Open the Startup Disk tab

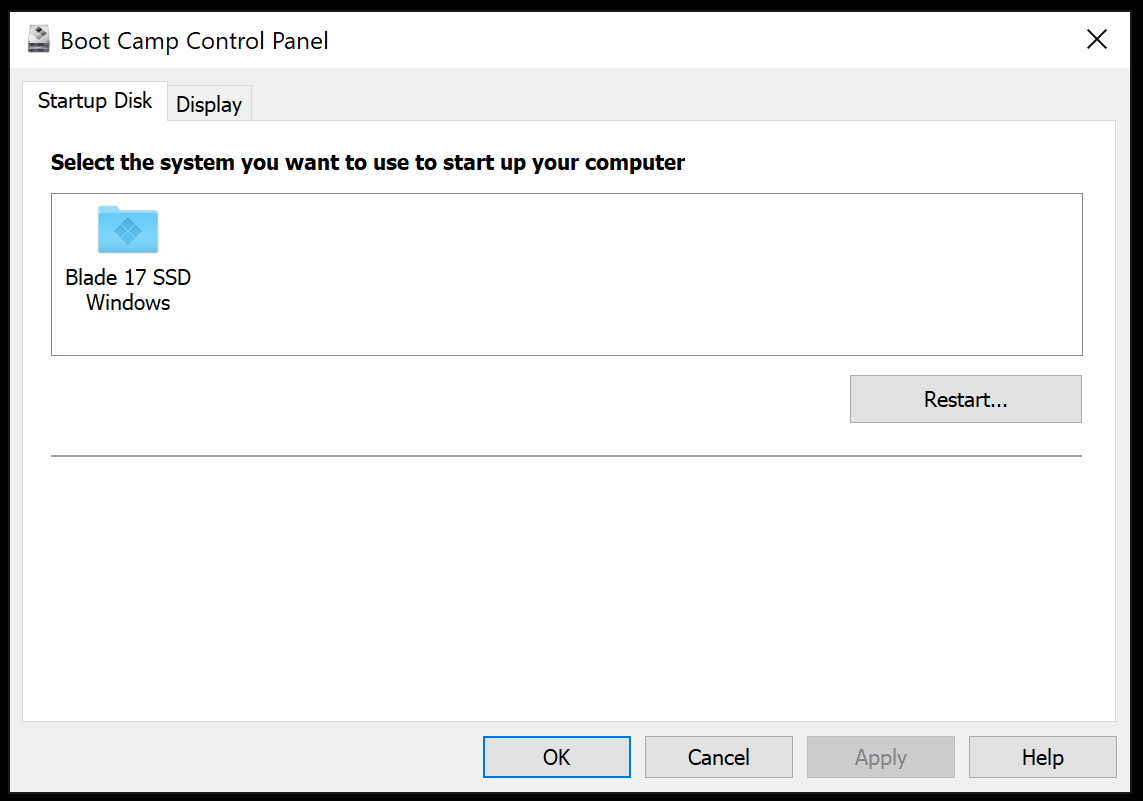95,101
